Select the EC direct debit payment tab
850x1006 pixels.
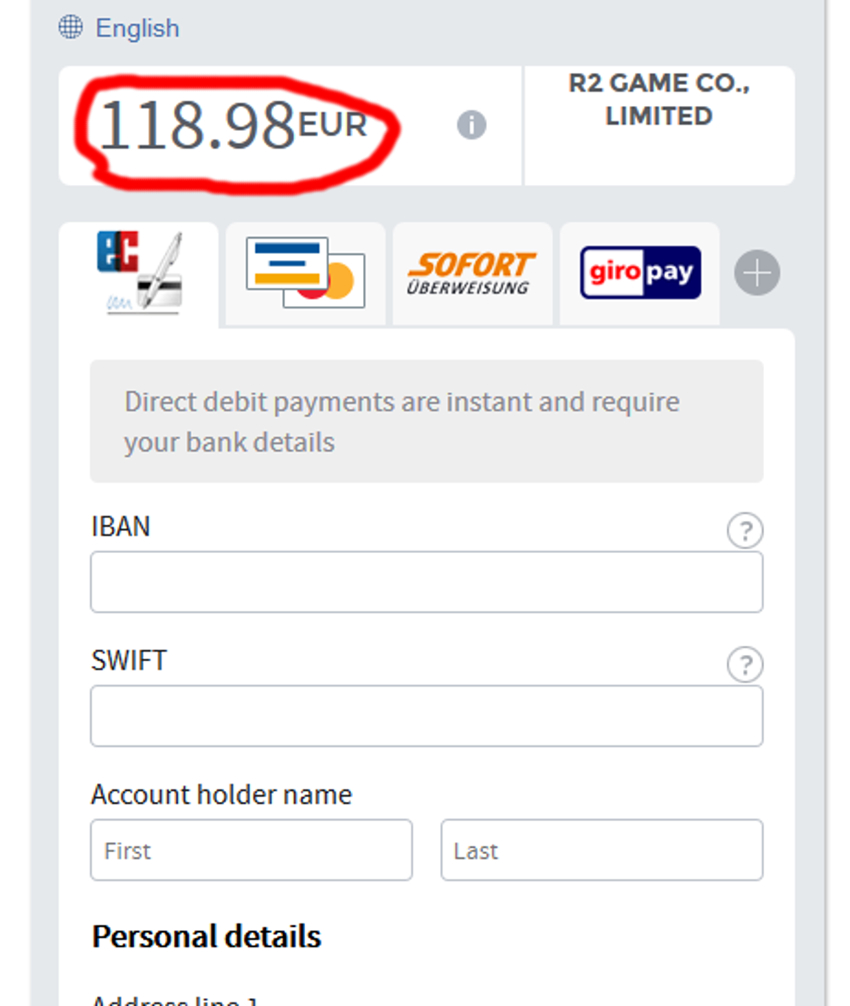tap(139, 273)
